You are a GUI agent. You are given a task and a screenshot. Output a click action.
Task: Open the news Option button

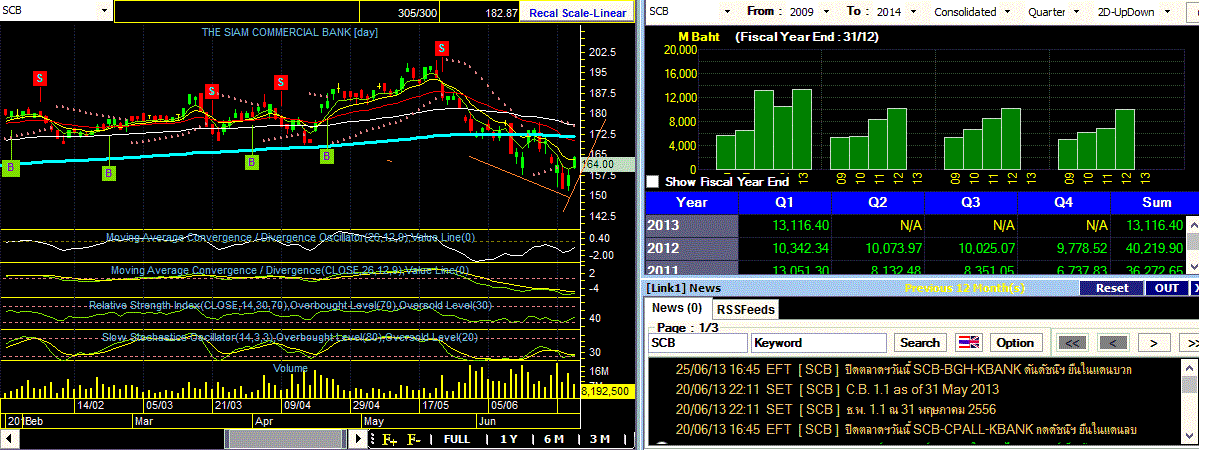click(x=1015, y=342)
